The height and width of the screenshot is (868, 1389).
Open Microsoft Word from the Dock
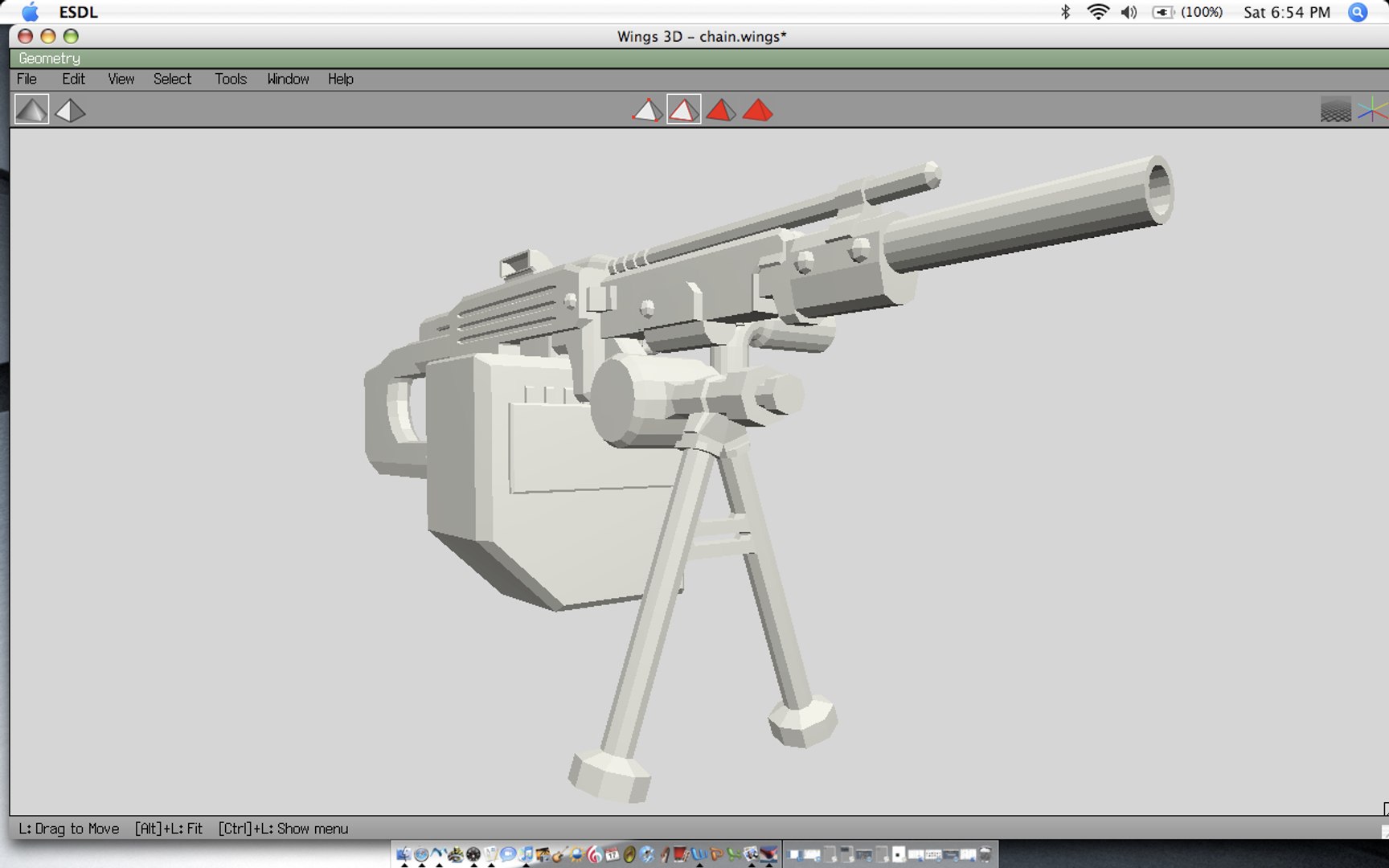[699, 854]
